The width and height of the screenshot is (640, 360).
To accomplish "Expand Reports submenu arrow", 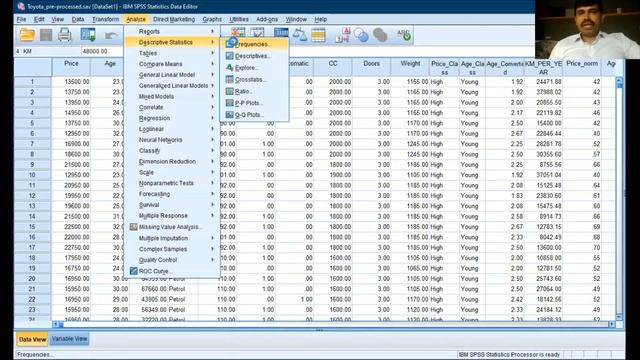I will (212, 31).
